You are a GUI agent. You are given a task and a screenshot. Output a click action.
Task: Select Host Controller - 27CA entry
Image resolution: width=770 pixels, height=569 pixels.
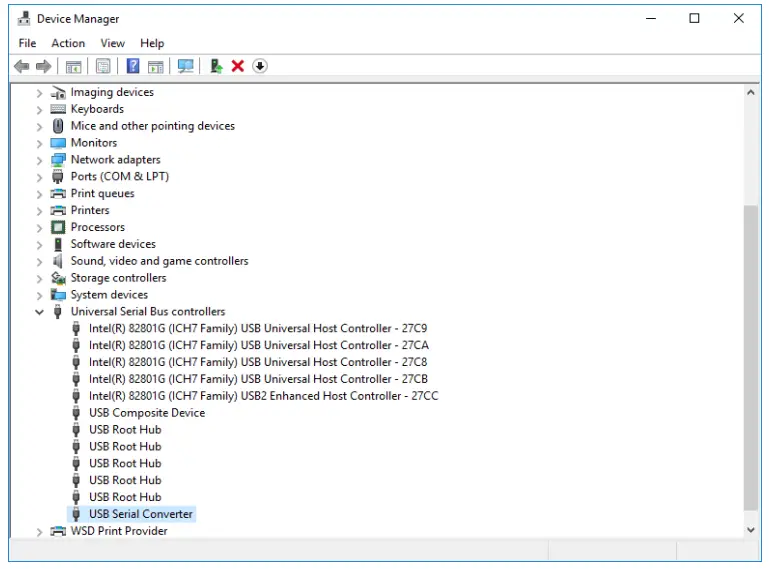tap(259, 345)
